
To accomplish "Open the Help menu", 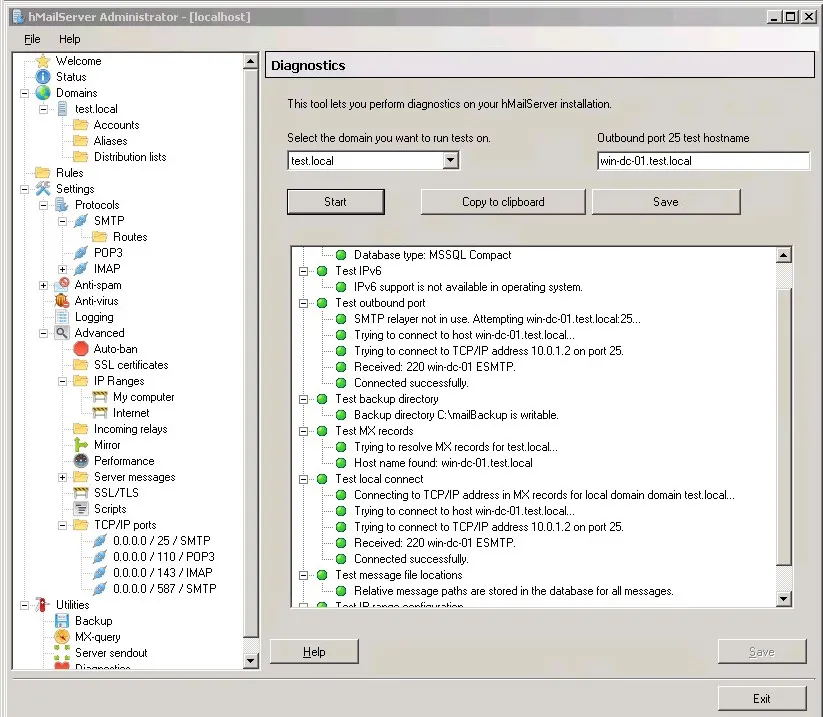I will pyautogui.click(x=69, y=39).
